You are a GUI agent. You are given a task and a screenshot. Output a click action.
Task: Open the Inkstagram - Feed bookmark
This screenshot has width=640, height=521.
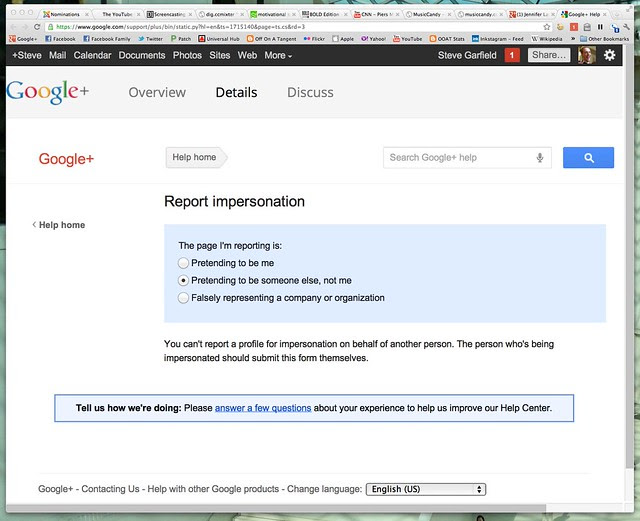(498, 39)
